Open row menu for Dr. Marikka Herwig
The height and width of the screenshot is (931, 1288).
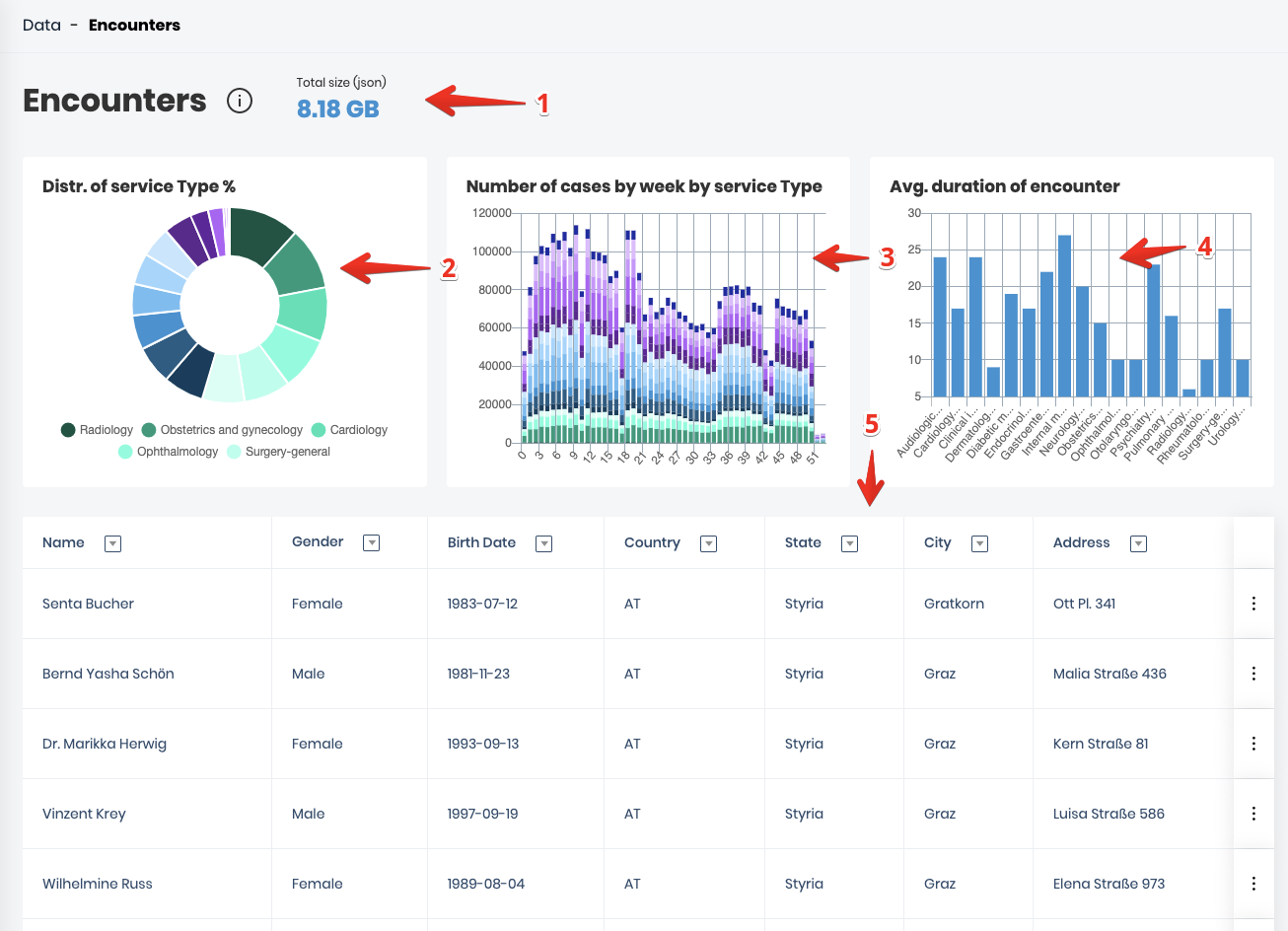1253,744
